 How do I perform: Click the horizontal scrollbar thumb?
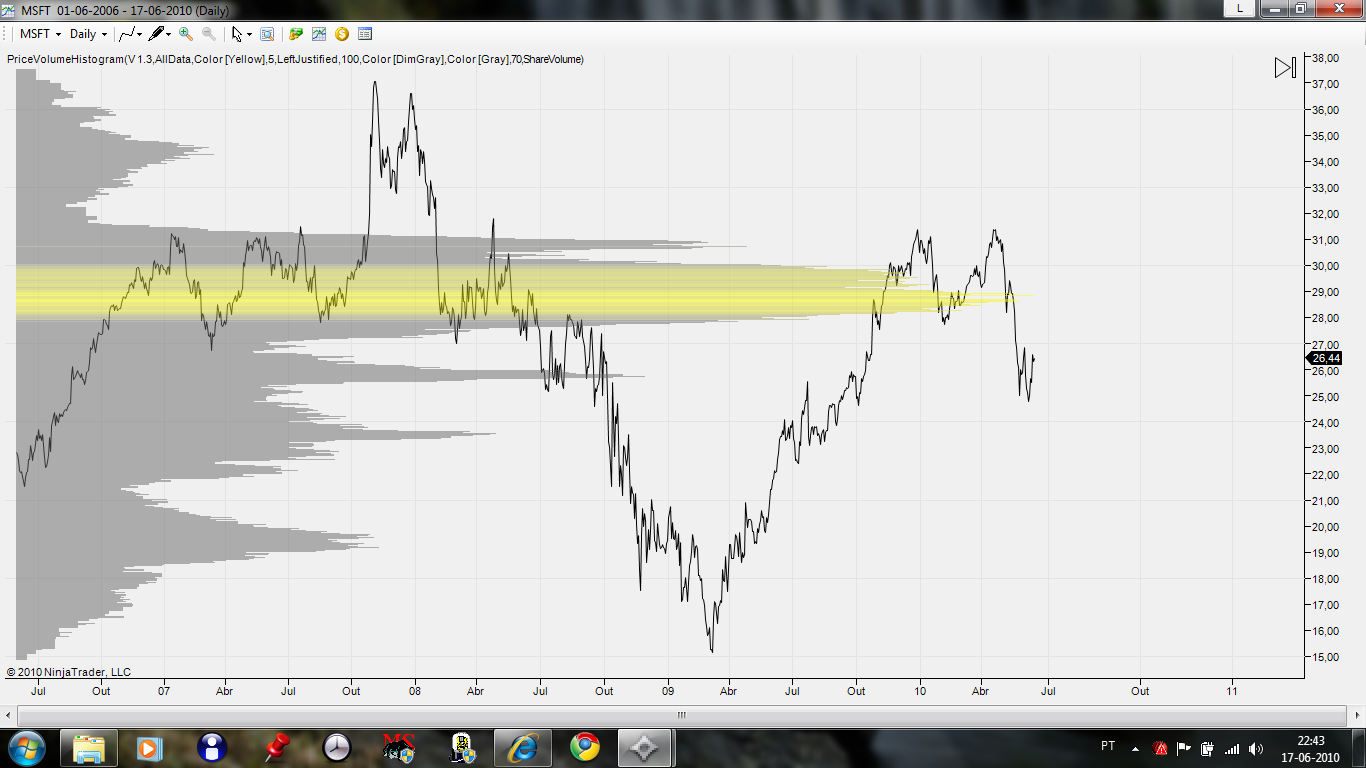(682, 715)
